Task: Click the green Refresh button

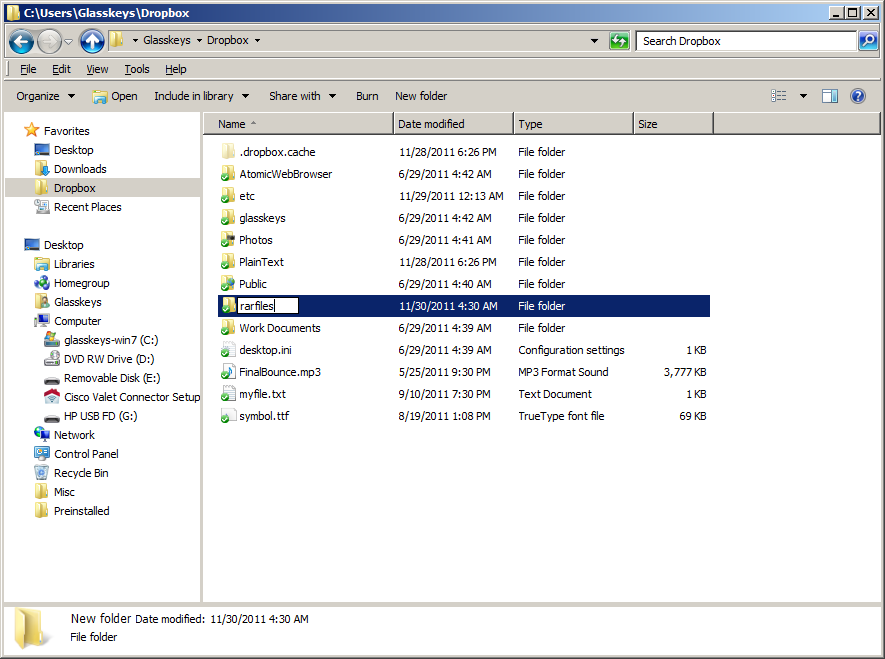Action: coord(620,41)
